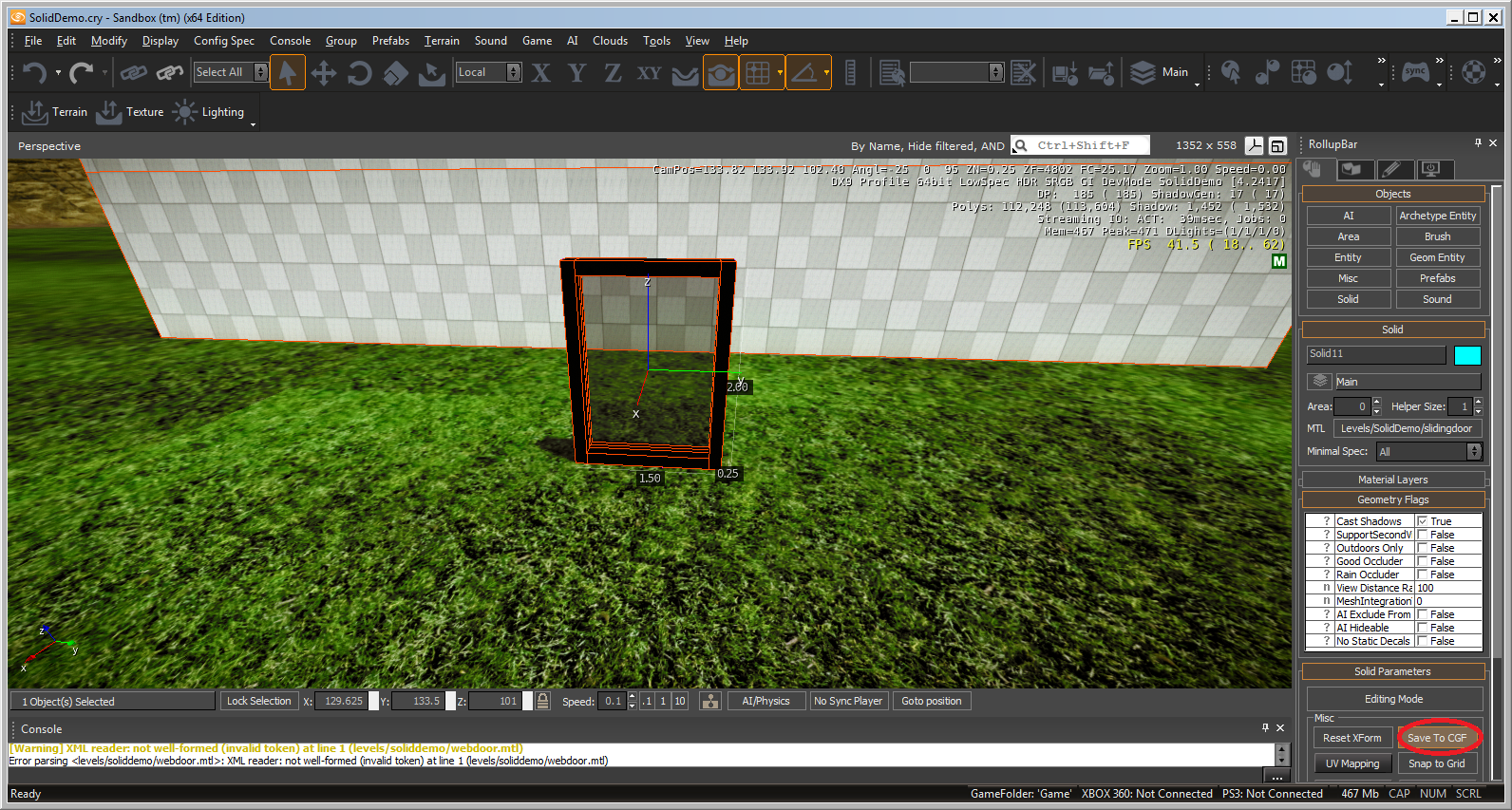Activate the Link objects tool
The image size is (1512, 810).
[x=133, y=72]
